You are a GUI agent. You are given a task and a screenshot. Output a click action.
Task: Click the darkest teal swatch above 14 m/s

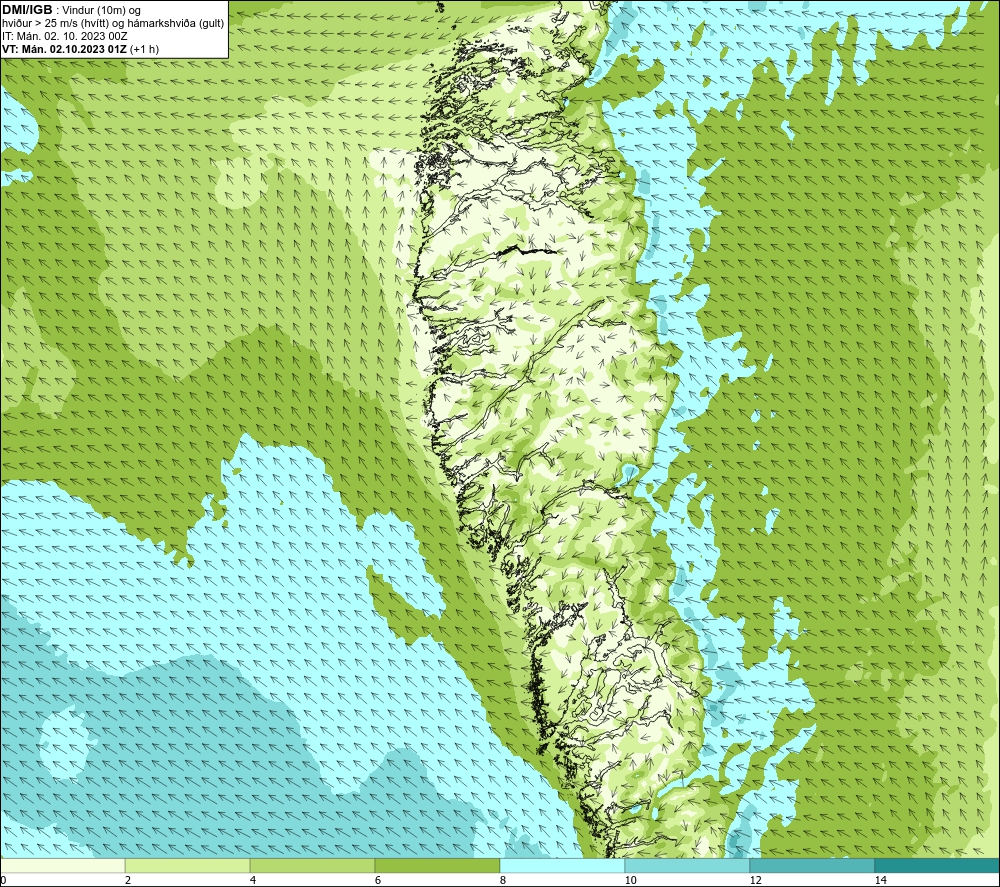937,865
